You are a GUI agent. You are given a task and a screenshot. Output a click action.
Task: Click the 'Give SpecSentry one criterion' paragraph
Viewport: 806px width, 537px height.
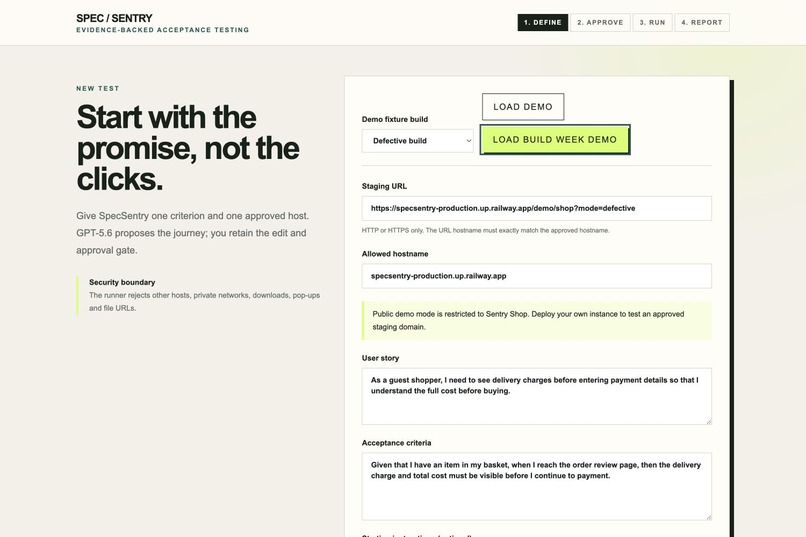coord(193,233)
